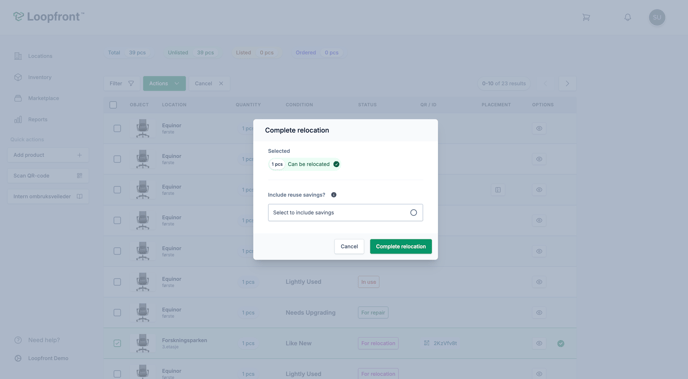The image size is (688, 379).
Task: Click the funnel icon in Filter
Action: 131,83
